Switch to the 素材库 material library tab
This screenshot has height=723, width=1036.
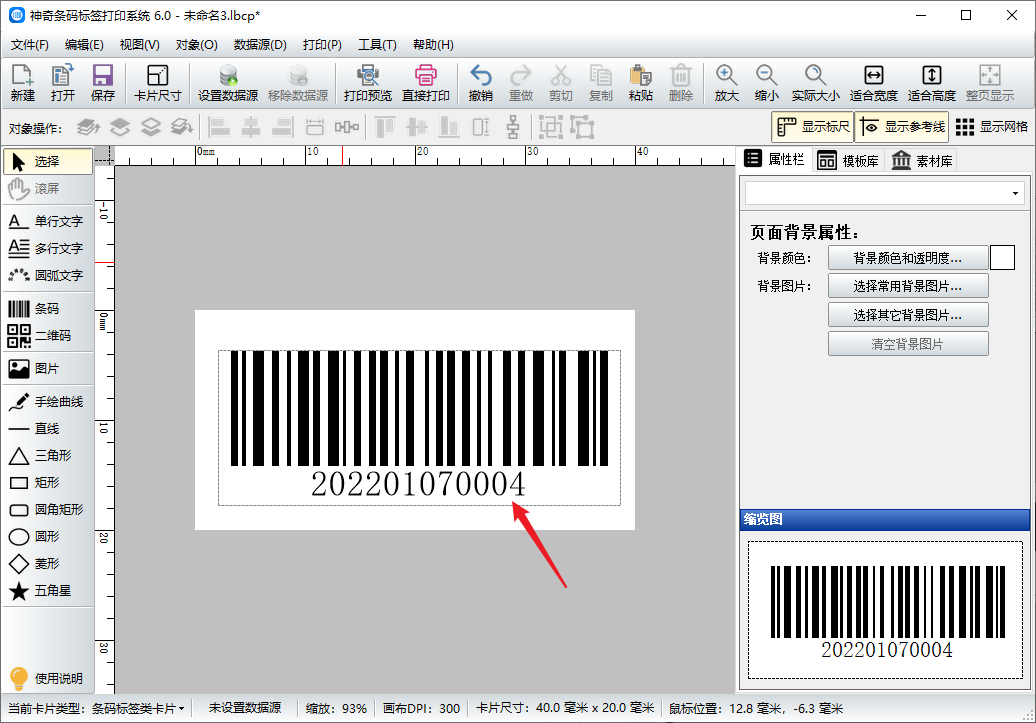[922, 161]
